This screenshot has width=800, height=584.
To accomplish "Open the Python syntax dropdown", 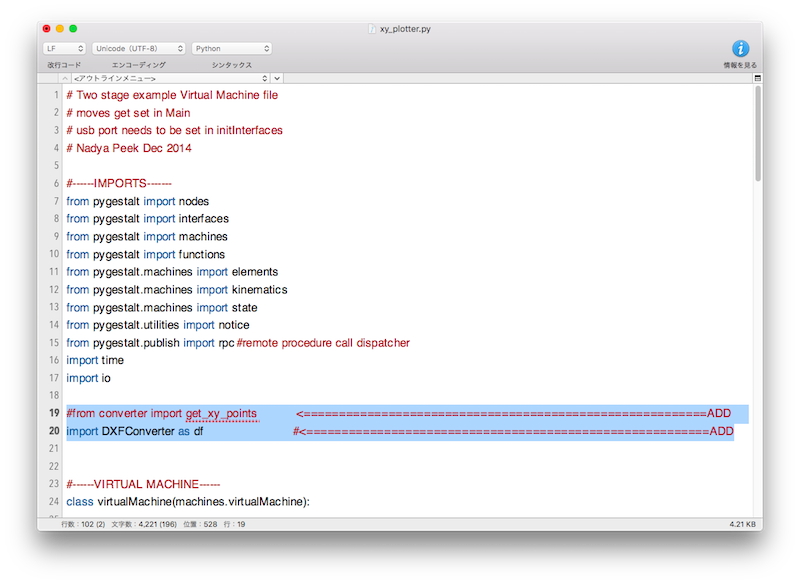I will 232,48.
